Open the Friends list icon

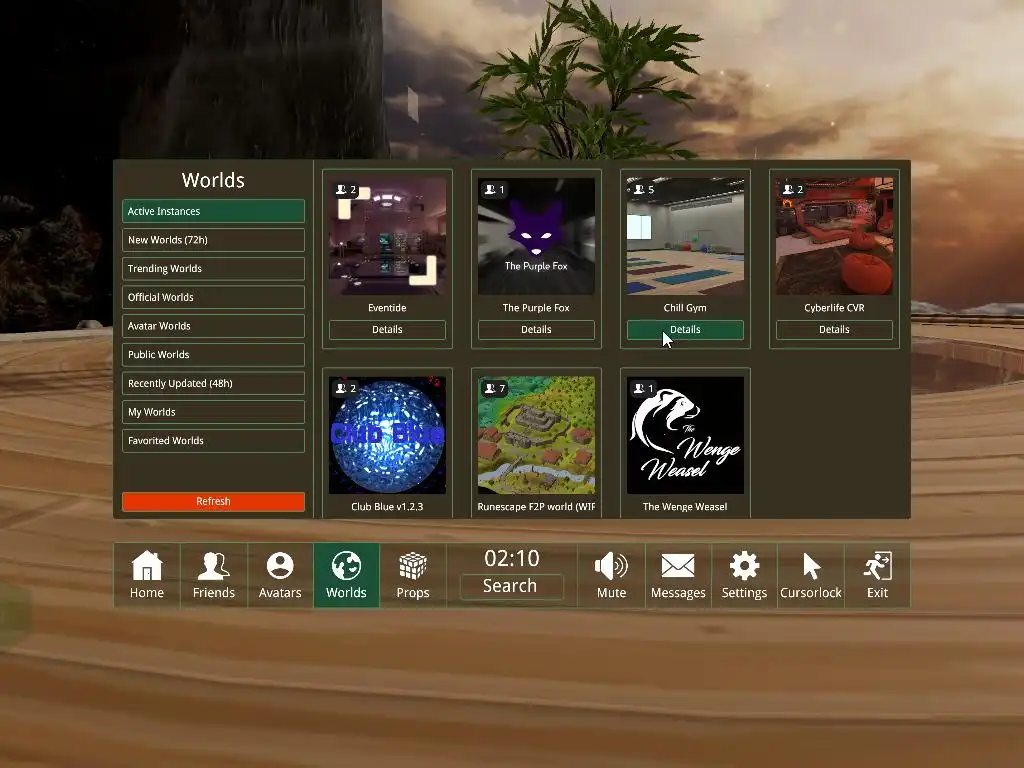click(214, 566)
